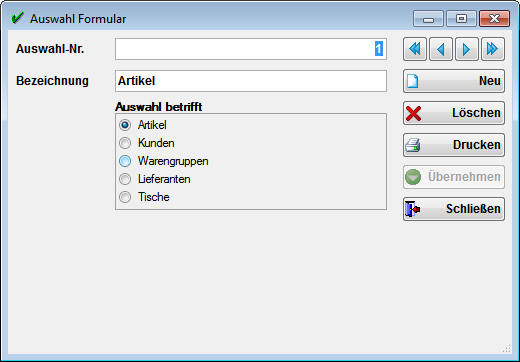Minimize the Auswahl Formular window

(428, 18)
